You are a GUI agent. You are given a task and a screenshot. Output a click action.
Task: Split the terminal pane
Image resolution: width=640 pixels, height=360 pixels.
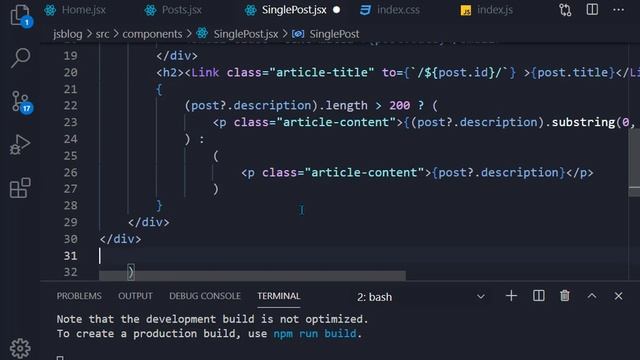coord(538,296)
